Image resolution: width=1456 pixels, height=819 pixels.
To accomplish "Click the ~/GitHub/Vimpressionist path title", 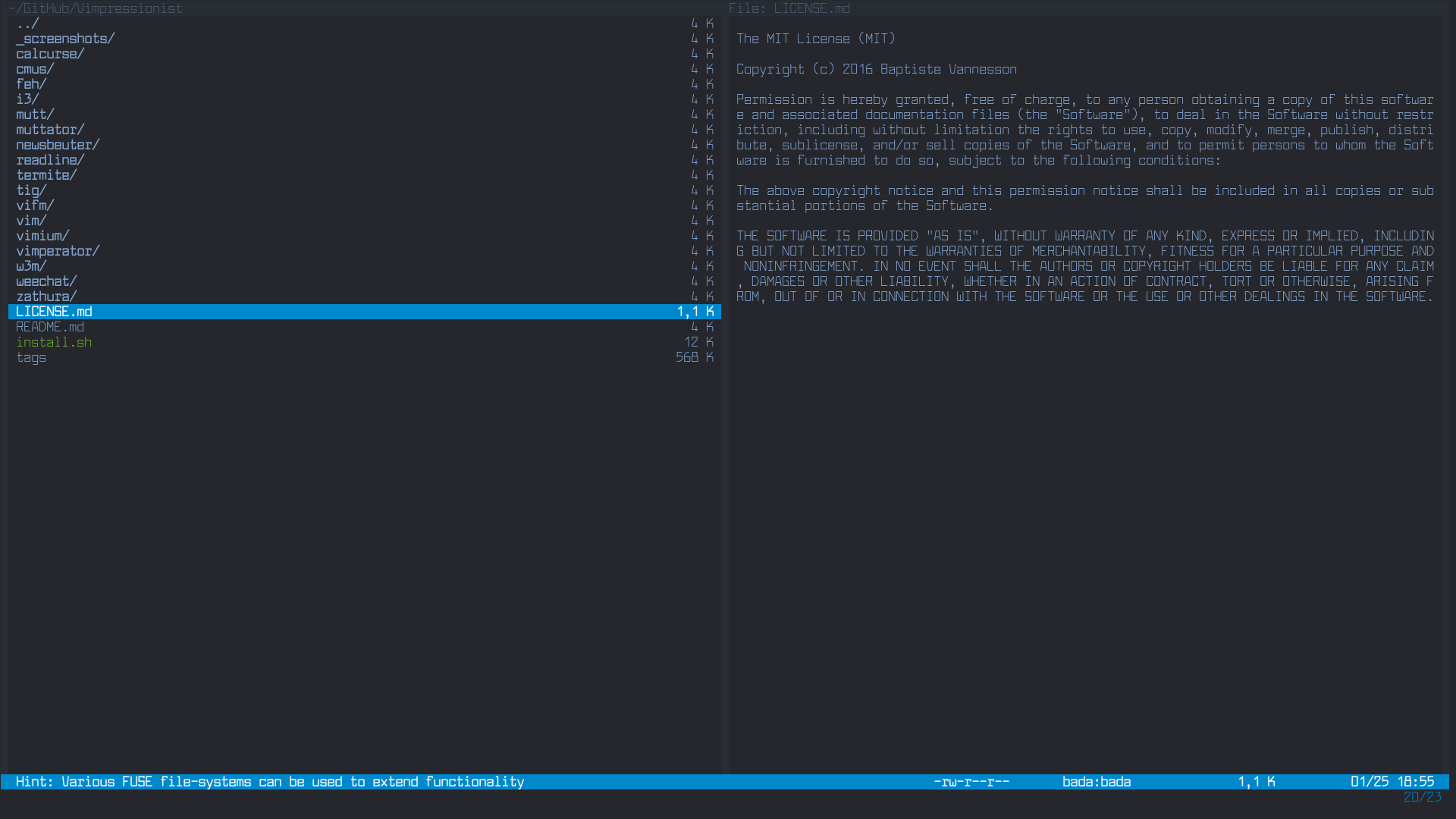I will [96, 8].
